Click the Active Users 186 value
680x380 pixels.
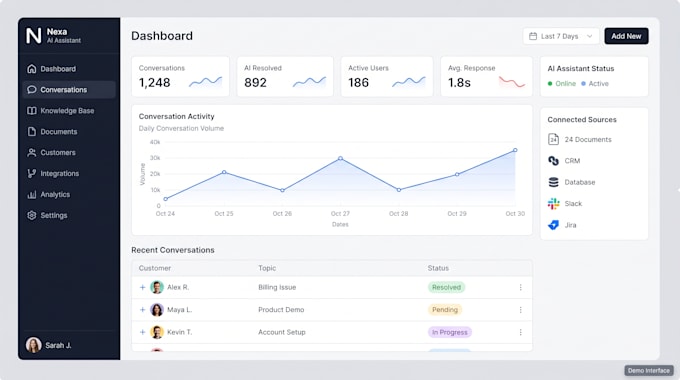click(358, 82)
